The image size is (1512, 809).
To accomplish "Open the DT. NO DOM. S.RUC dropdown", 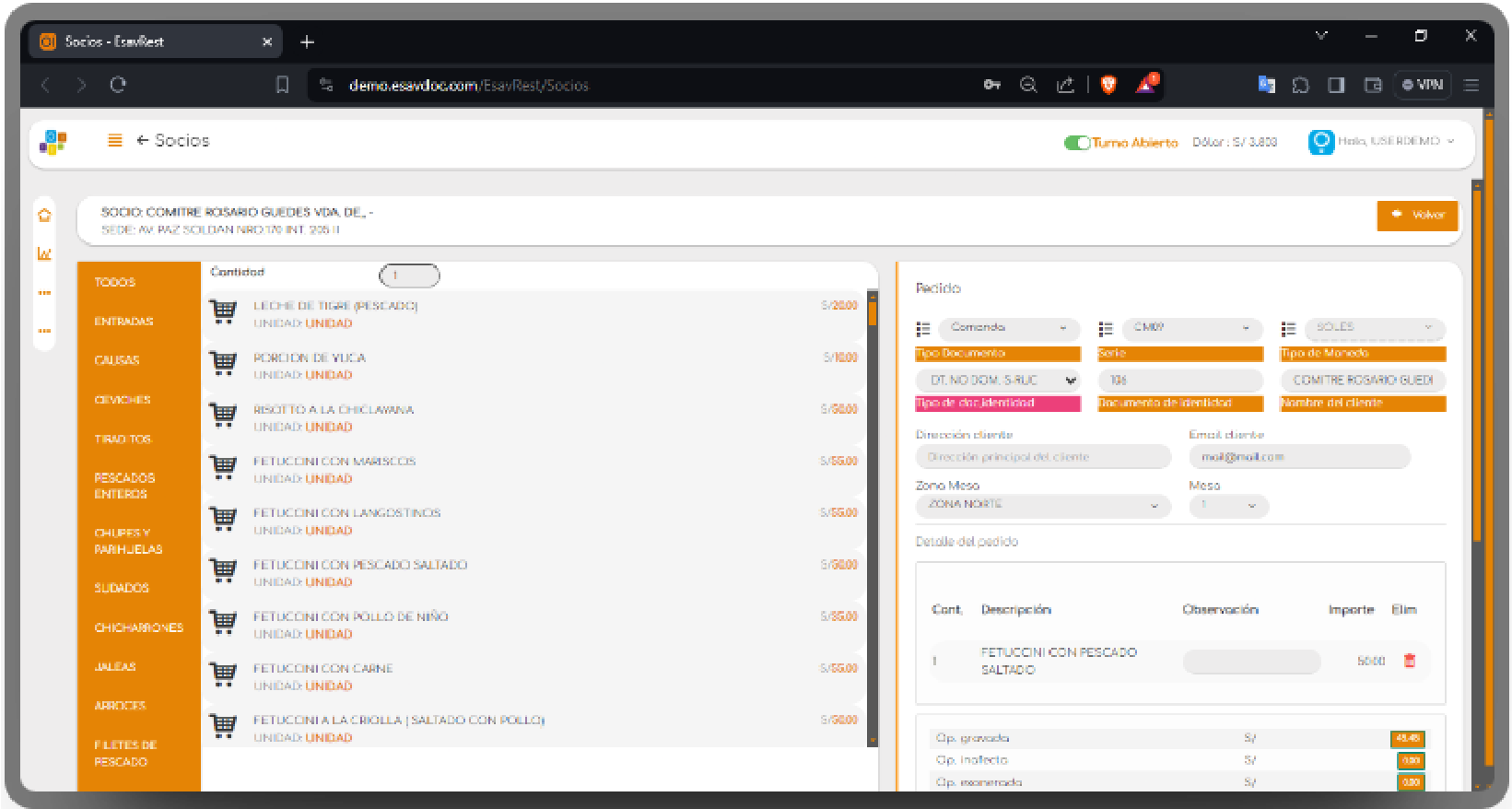I will tap(998, 380).
